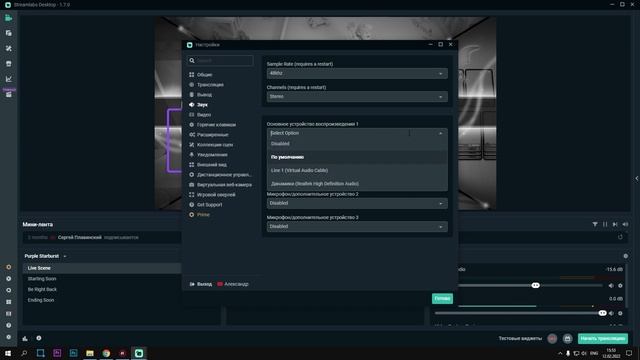Click the search field in Settings
This screenshot has height=360, width=640.
220,60
